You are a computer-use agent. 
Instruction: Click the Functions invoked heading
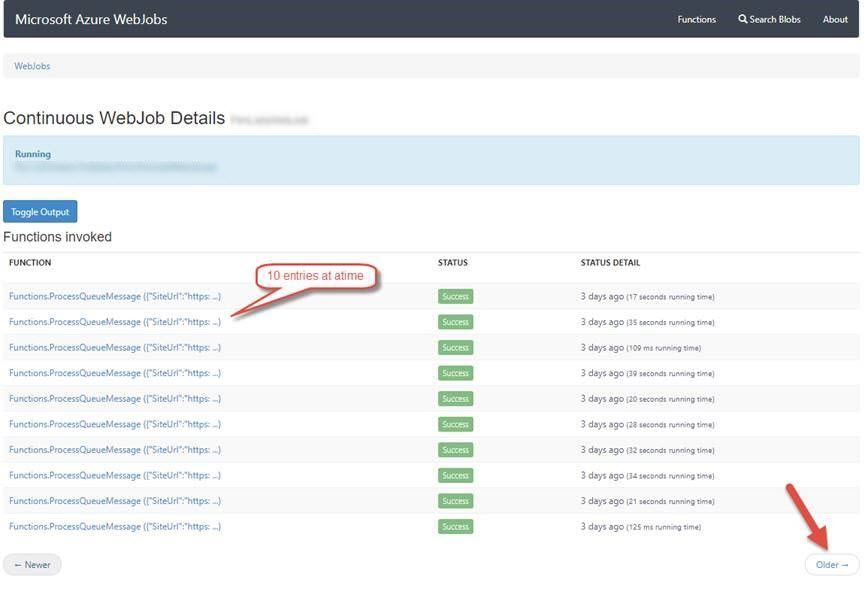(x=58, y=237)
